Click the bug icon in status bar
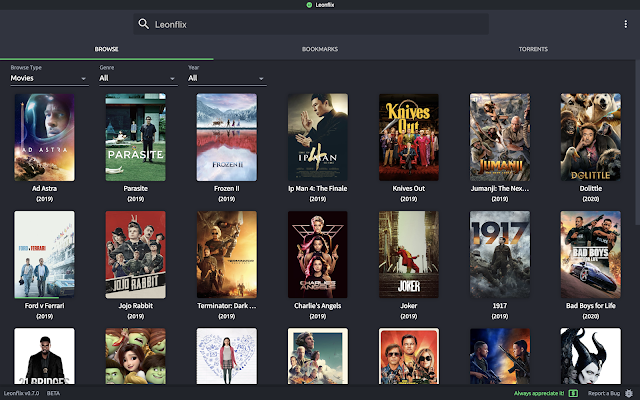The height and width of the screenshot is (400, 640). [x=629, y=393]
